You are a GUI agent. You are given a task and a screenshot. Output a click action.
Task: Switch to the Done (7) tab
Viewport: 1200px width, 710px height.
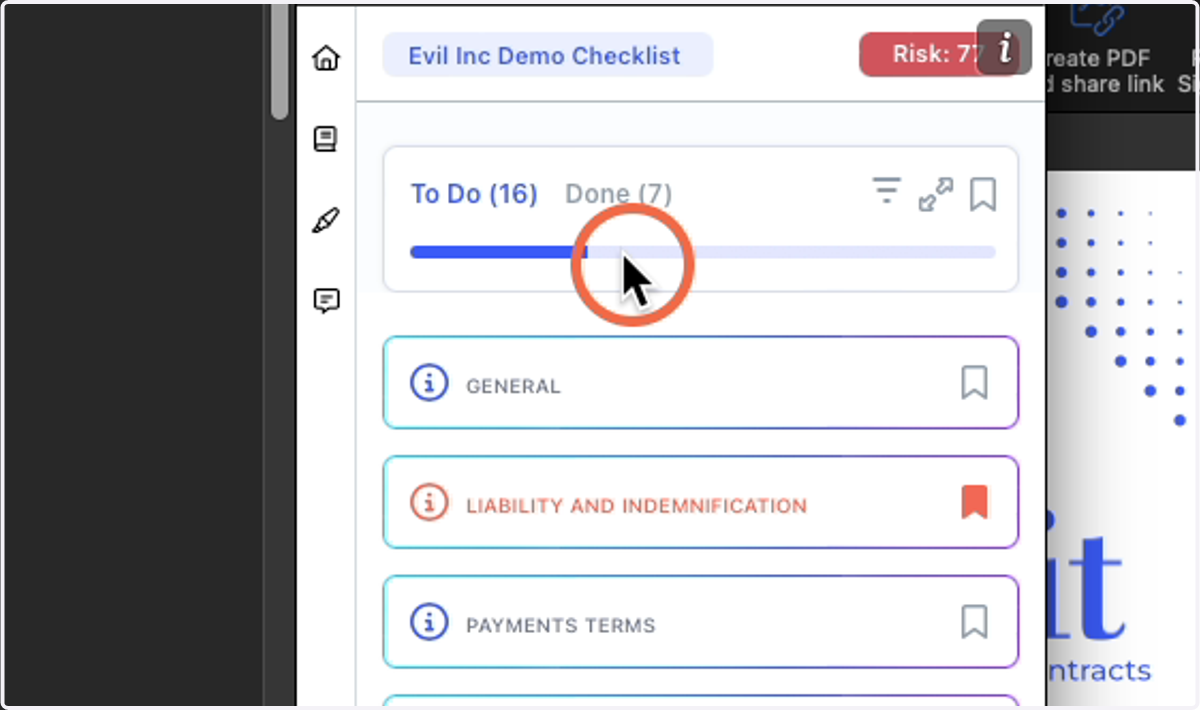point(619,194)
